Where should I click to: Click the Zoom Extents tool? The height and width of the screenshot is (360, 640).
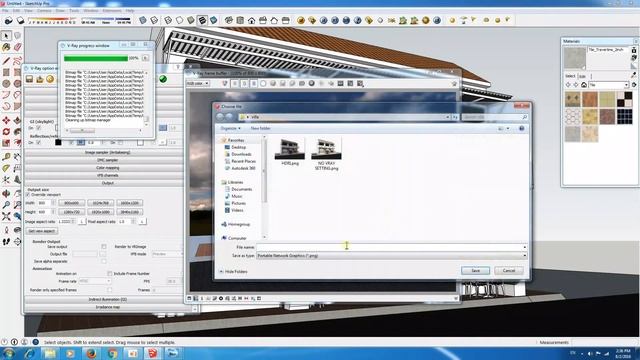(6, 216)
